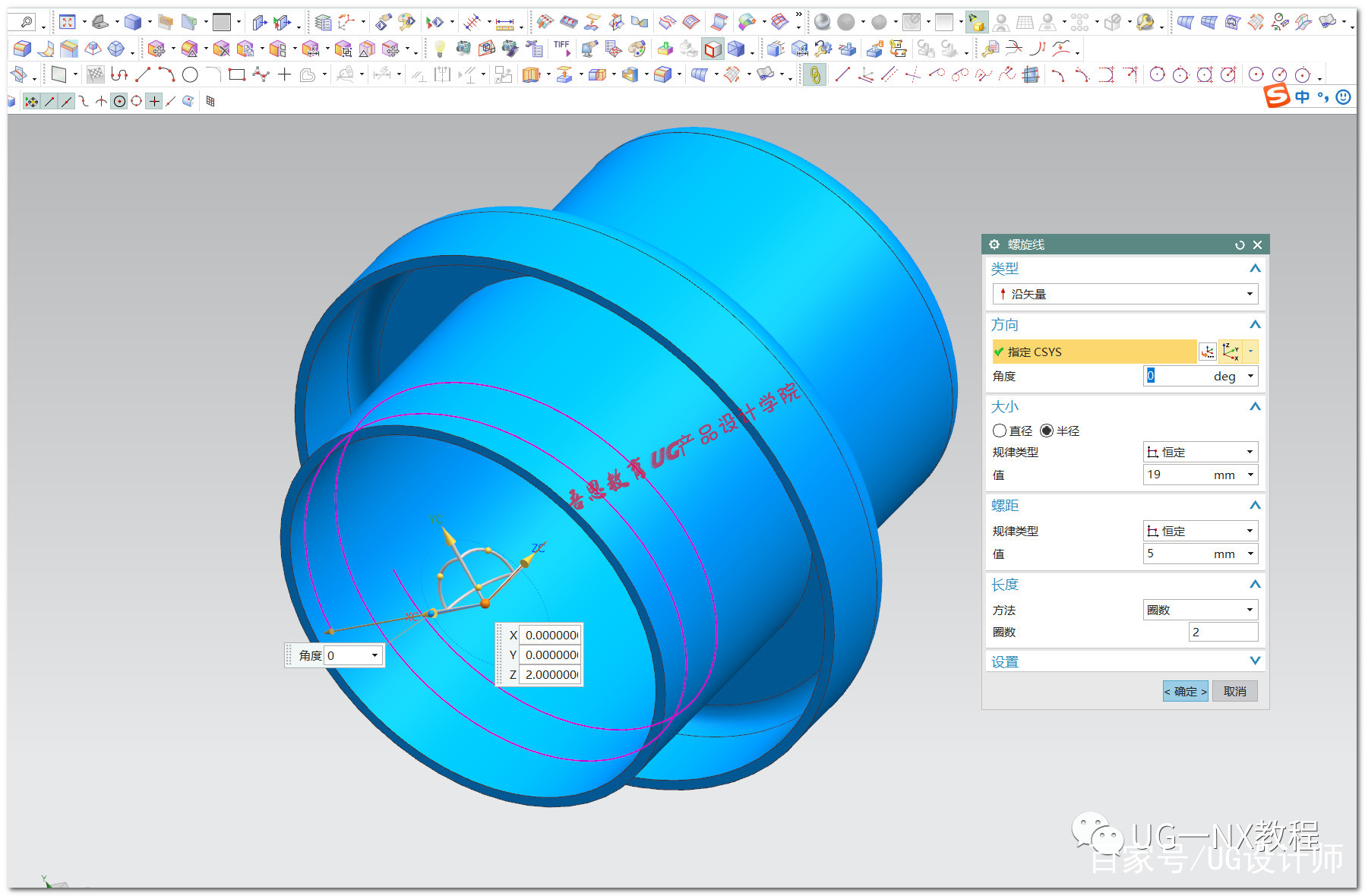
Task: Click the Move Face cube icon
Action: (156, 49)
